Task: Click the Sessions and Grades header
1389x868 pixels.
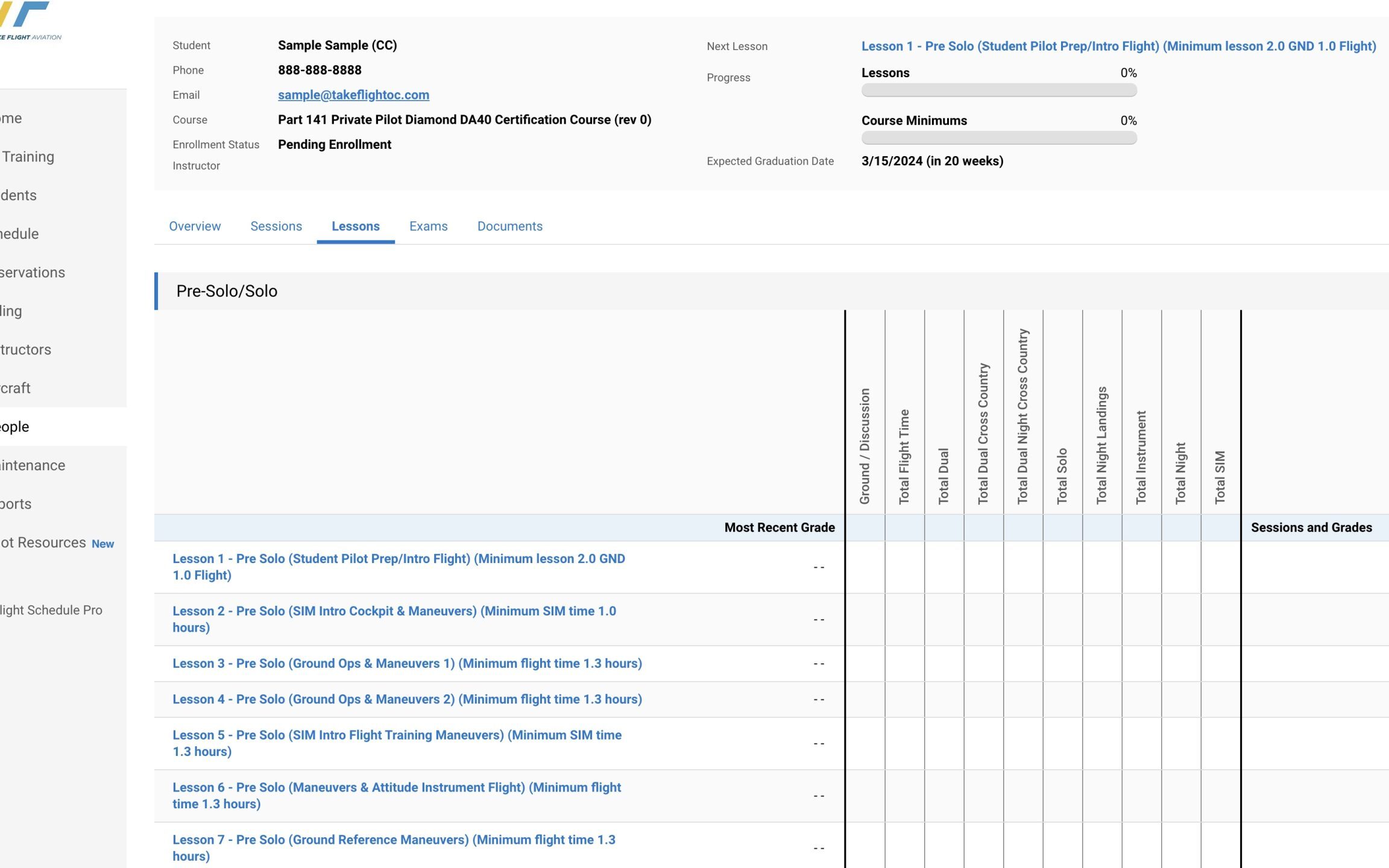Action: pyautogui.click(x=1311, y=527)
